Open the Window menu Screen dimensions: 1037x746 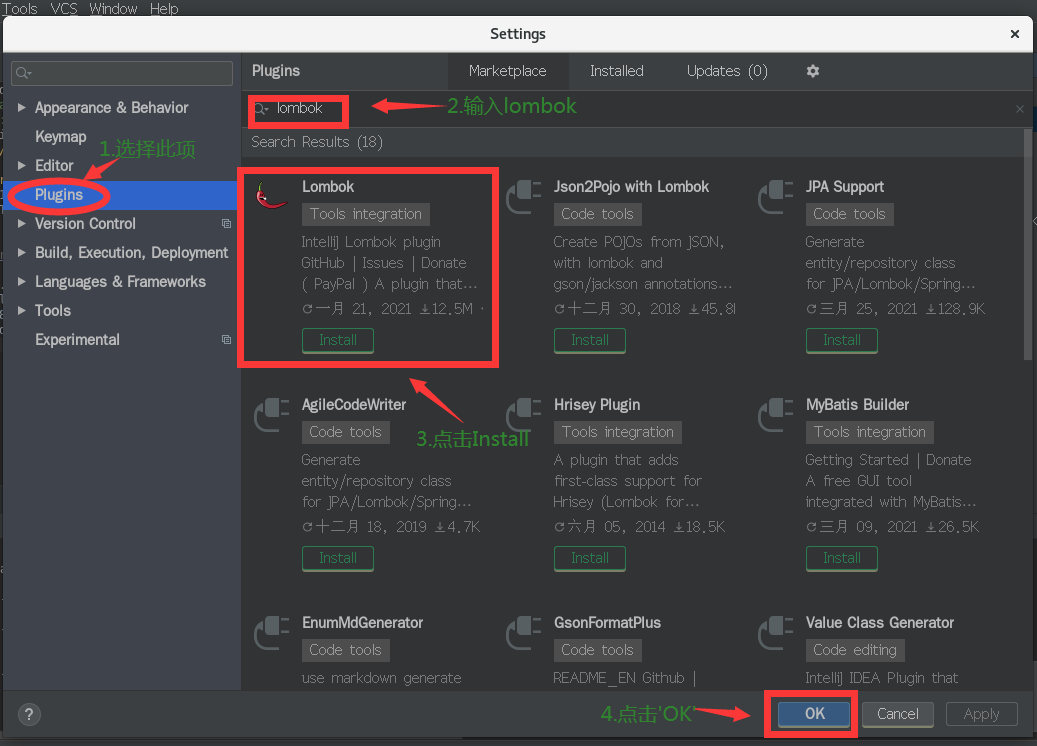[x=113, y=9]
